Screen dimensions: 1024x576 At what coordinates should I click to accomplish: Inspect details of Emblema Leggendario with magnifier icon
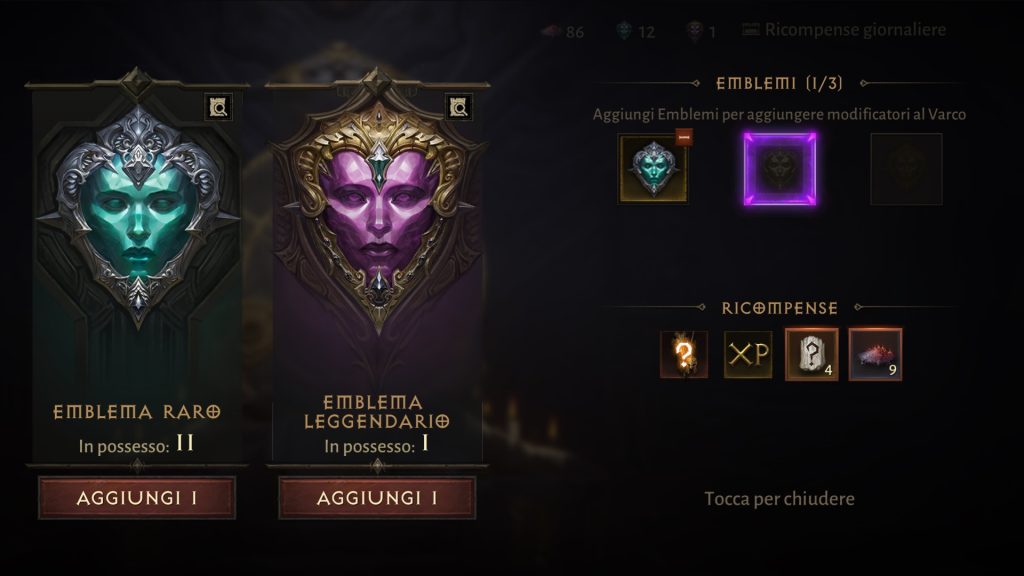(459, 106)
